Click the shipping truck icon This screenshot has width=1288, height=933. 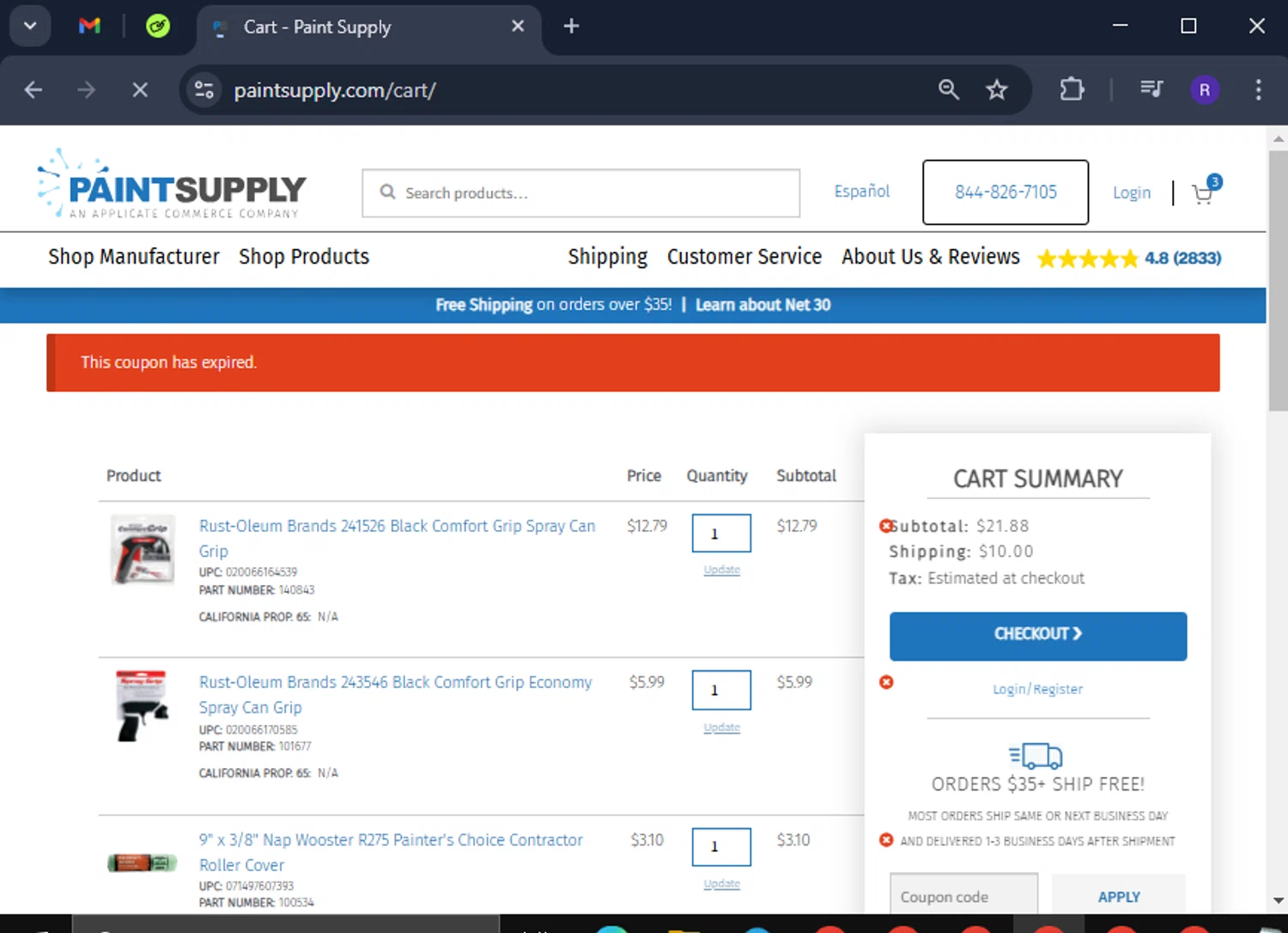[x=1036, y=755]
